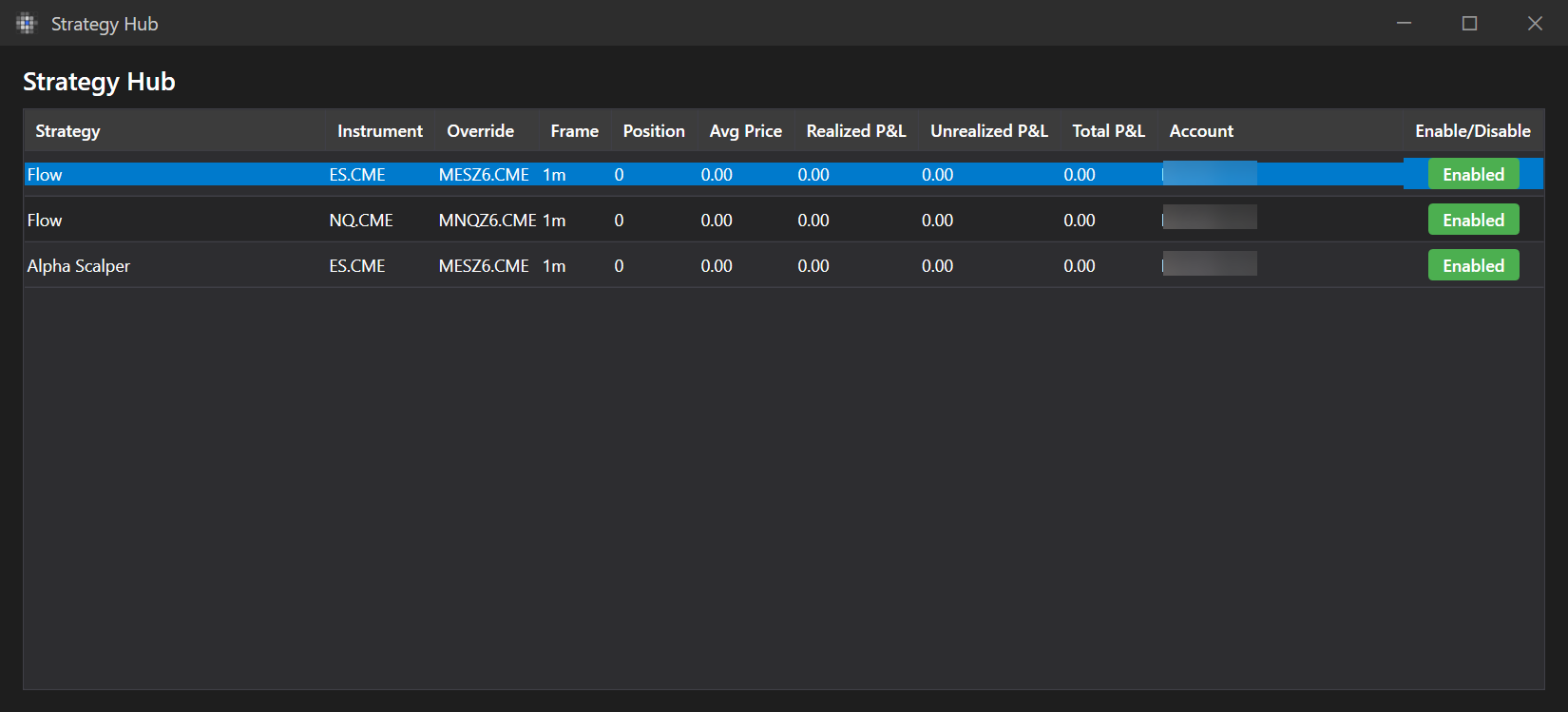Select the NQ.CME instrument cell
The height and width of the screenshot is (712, 1568).
pos(361,221)
